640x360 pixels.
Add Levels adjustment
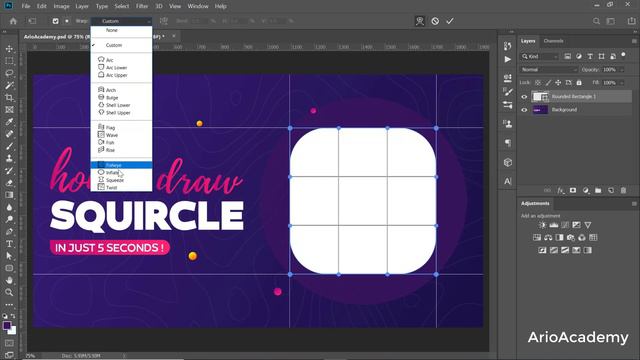(x=553, y=225)
